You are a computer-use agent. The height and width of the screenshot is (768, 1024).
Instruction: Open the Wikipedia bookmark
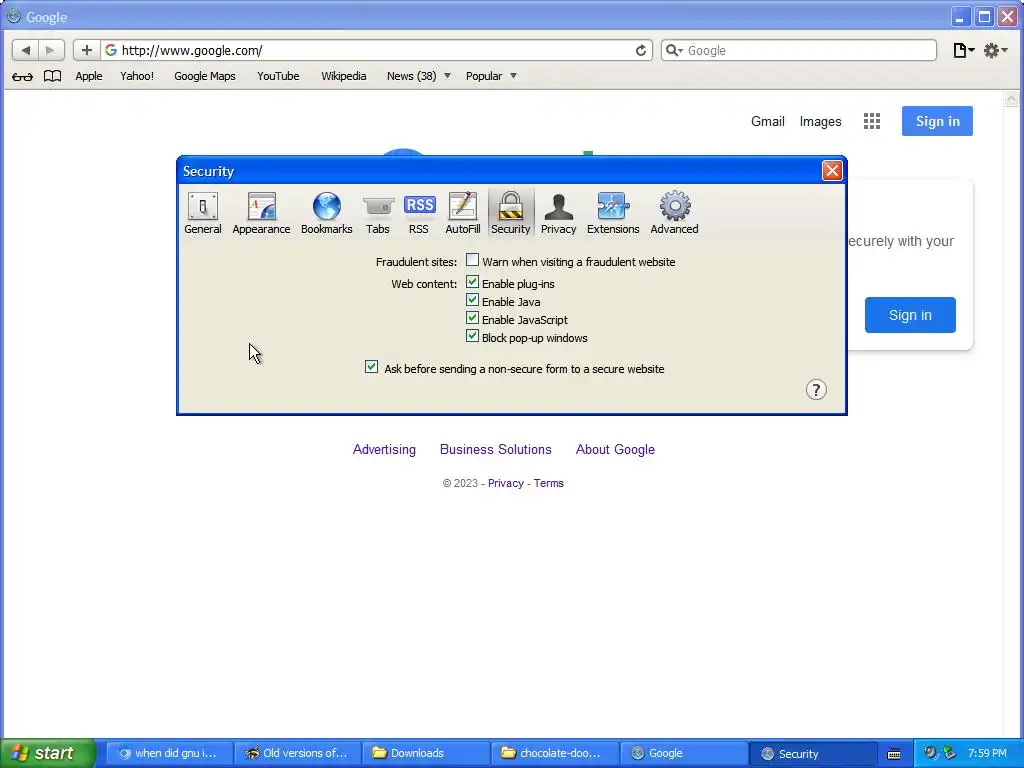point(344,76)
